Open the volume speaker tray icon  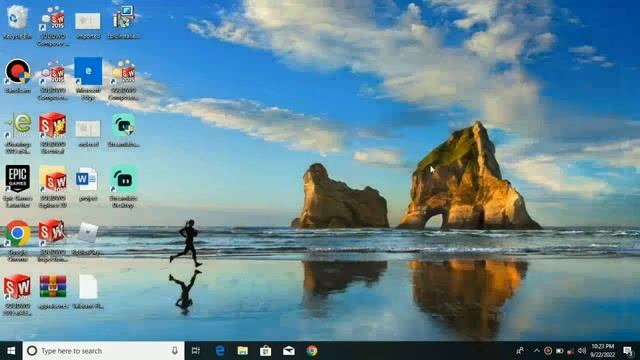pyautogui.click(x=582, y=351)
